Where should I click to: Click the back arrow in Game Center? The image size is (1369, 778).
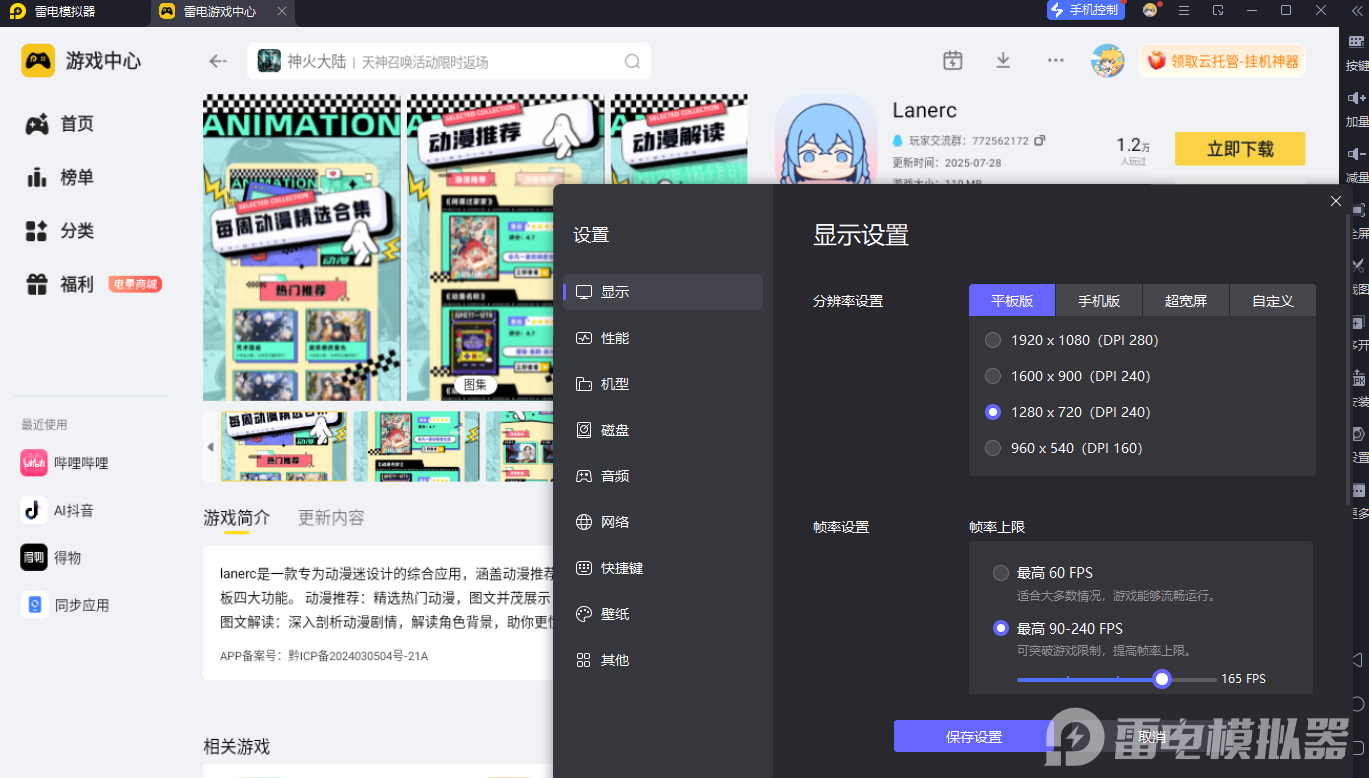[x=218, y=61]
